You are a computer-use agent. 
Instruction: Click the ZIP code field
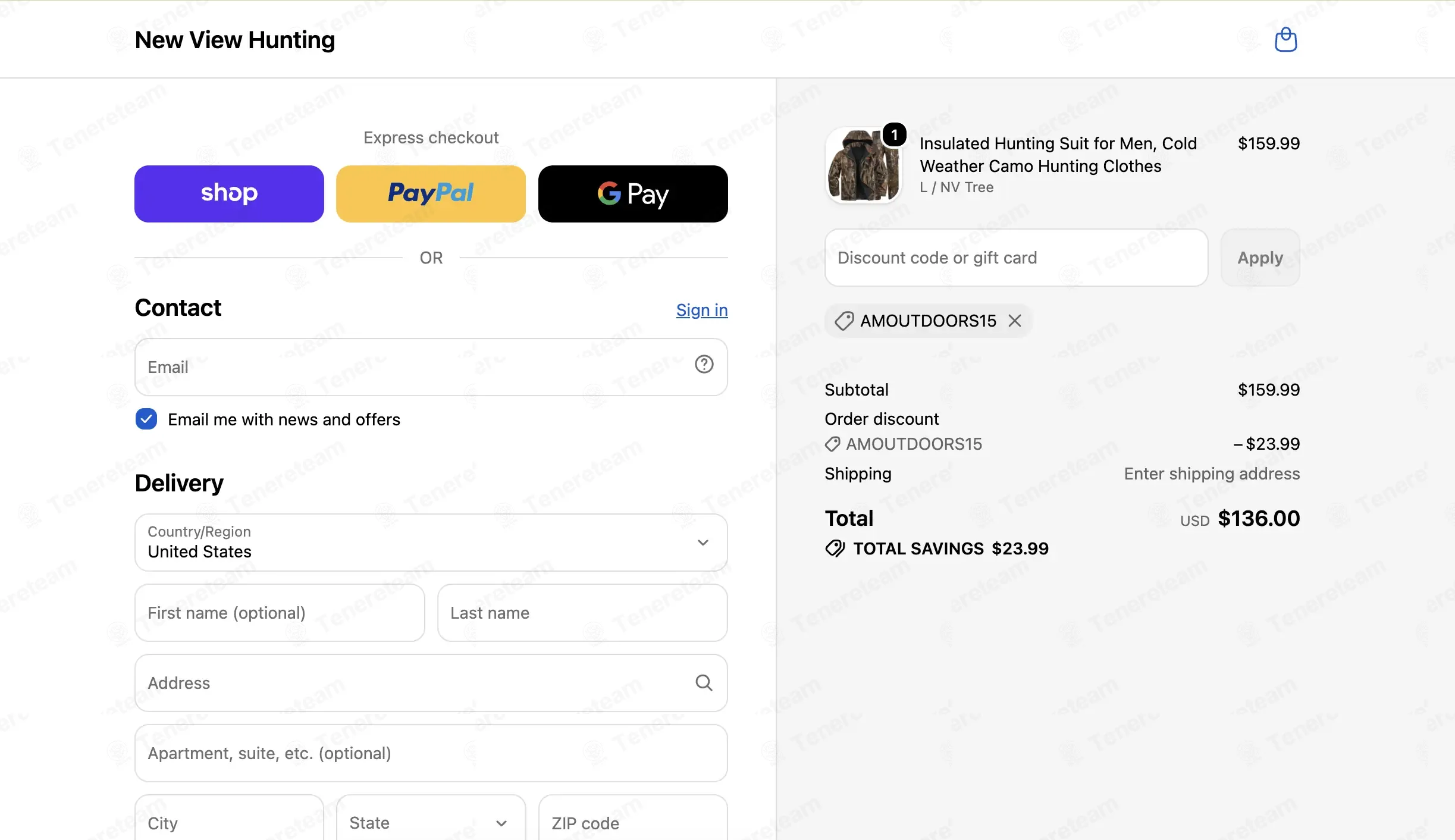[x=633, y=822]
